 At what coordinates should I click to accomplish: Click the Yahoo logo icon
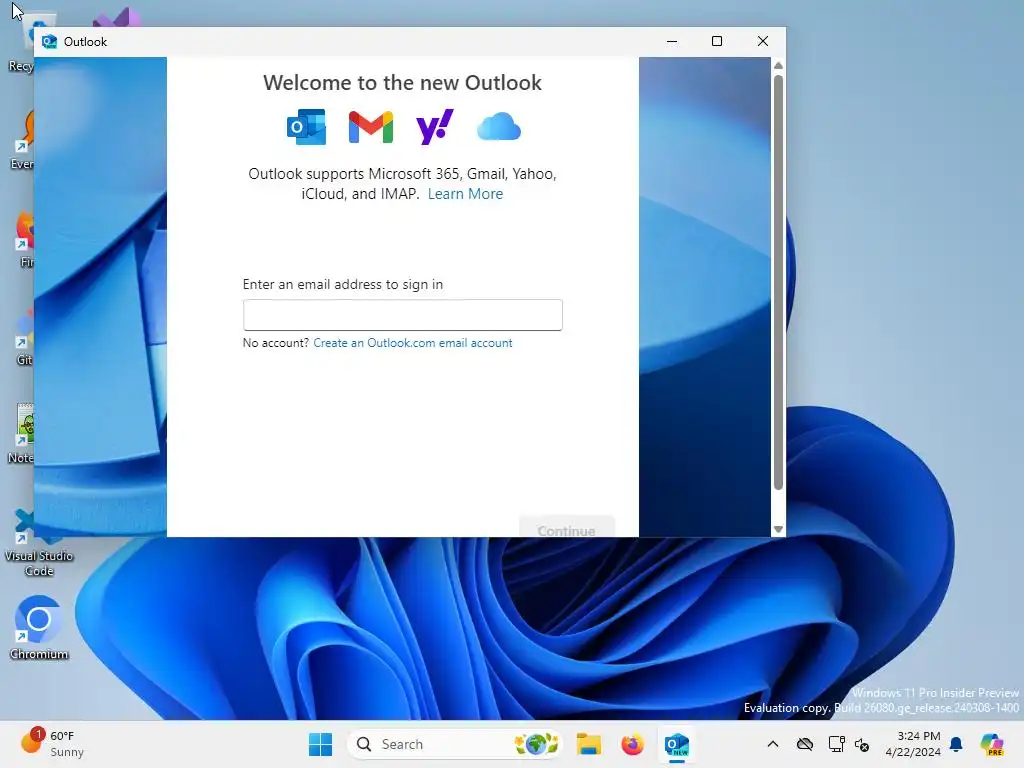click(x=434, y=127)
